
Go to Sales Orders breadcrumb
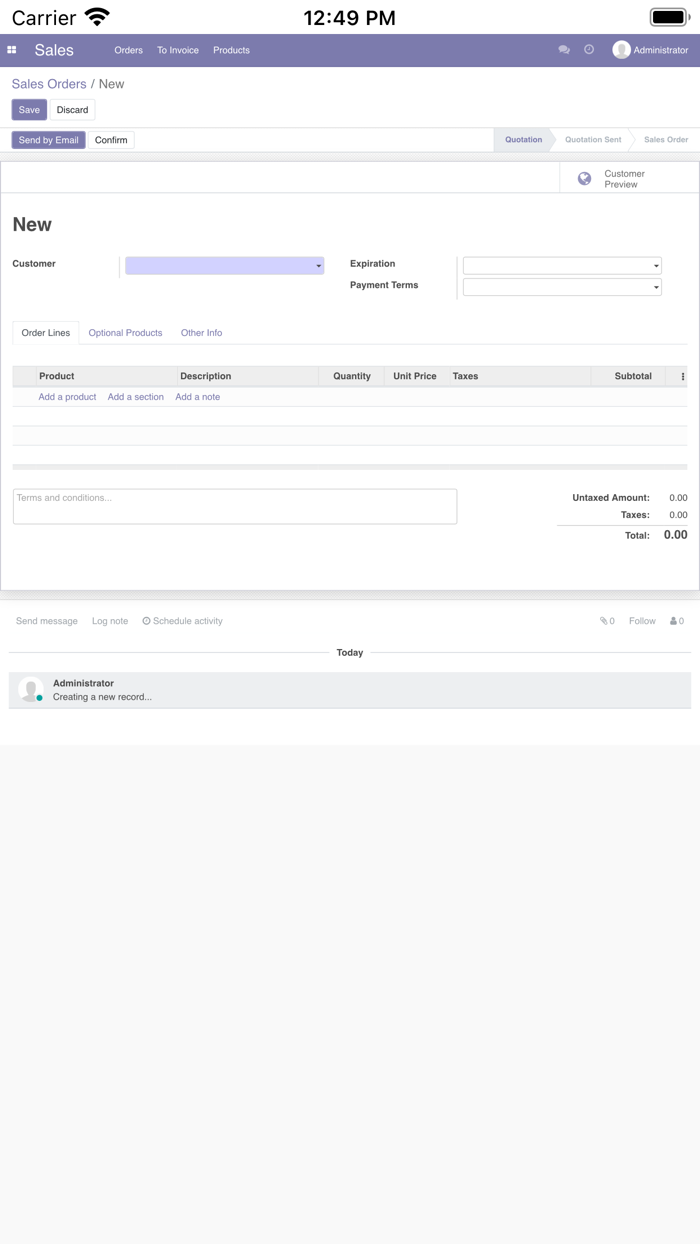(49, 84)
